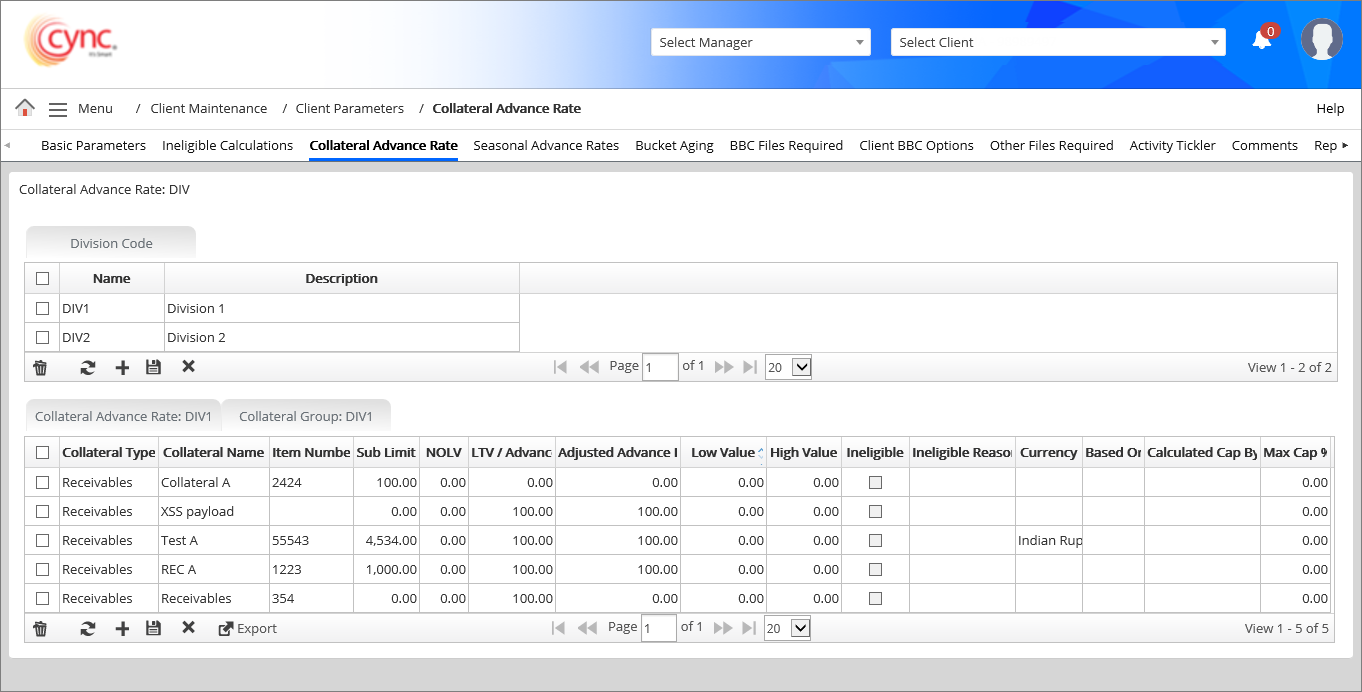Image resolution: width=1362 pixels, height=692 pixels.
Task: Open the Select Manager dropdown
Action: point(760,42)
